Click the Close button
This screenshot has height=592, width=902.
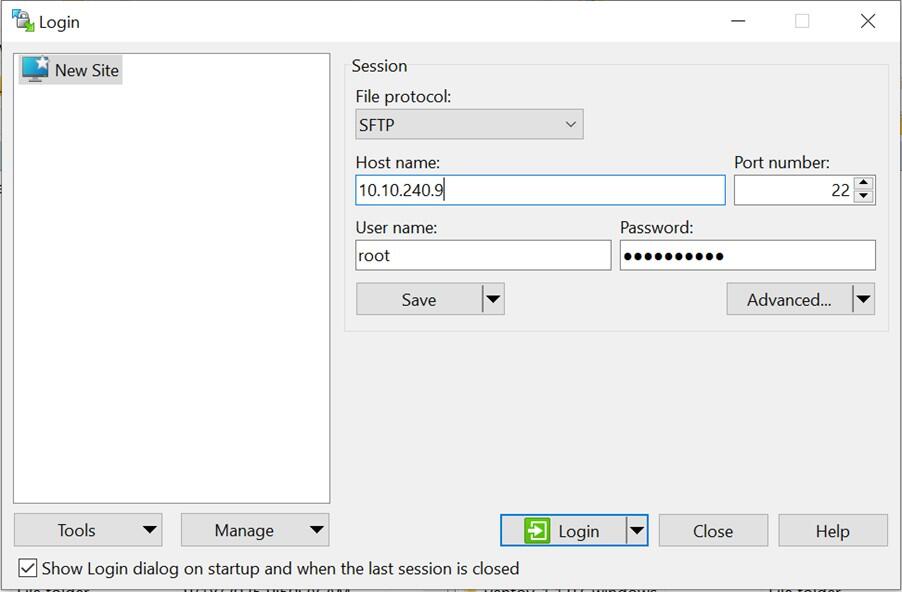(x=713, y=530)
